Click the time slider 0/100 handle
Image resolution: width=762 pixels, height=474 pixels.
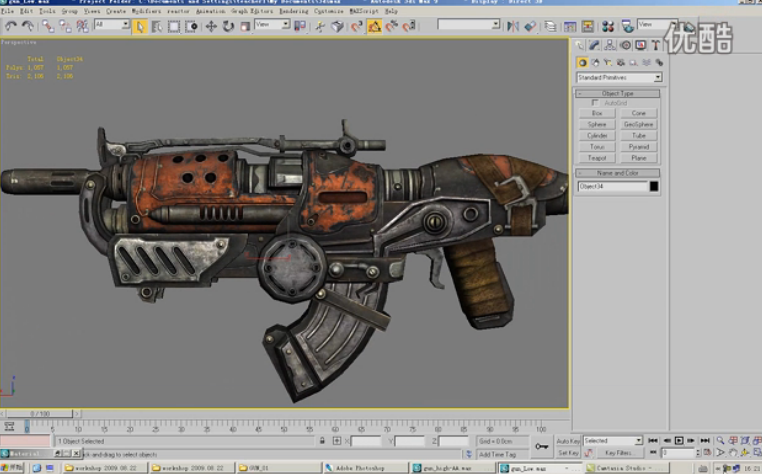click(40, 414)
